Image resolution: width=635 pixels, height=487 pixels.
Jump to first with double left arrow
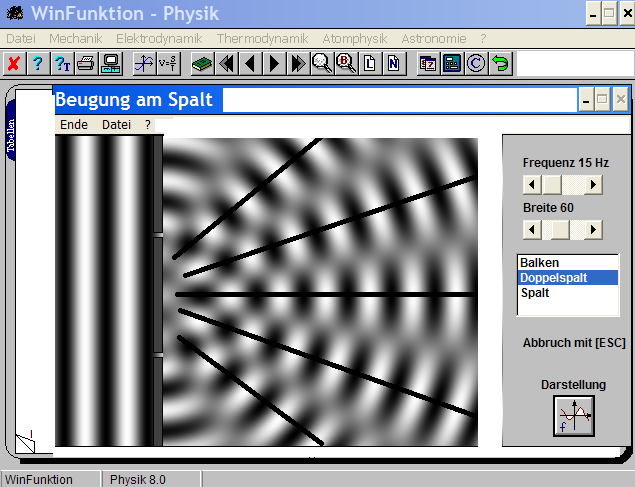coord(226,64)
